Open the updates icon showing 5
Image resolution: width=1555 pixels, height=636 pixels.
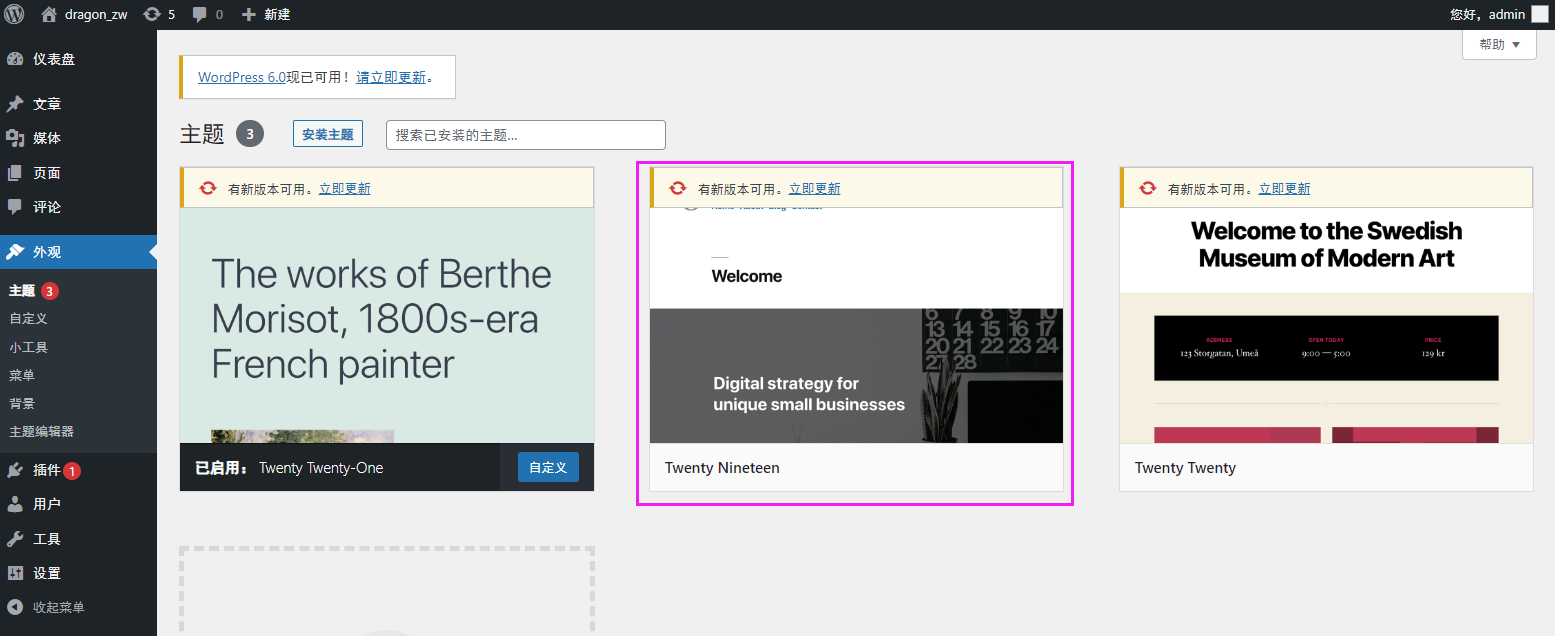tap(152, 14)
